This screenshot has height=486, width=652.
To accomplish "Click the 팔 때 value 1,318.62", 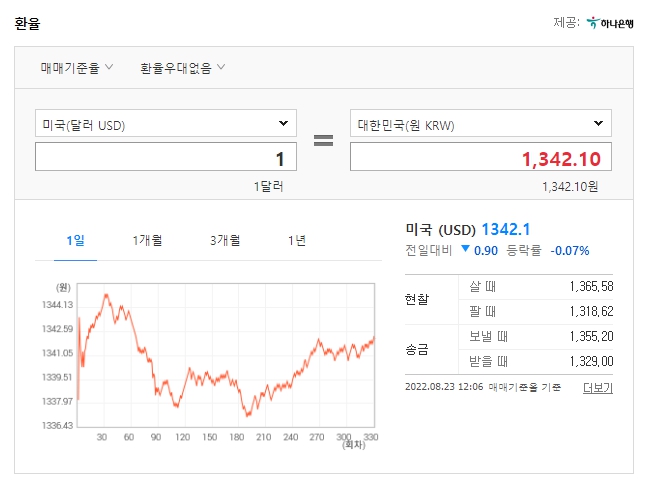I will 591,311.
